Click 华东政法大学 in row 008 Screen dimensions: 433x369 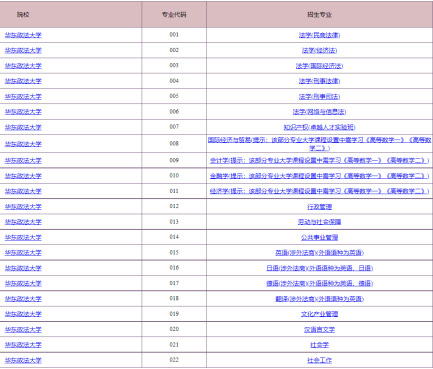tap(23, 144)
